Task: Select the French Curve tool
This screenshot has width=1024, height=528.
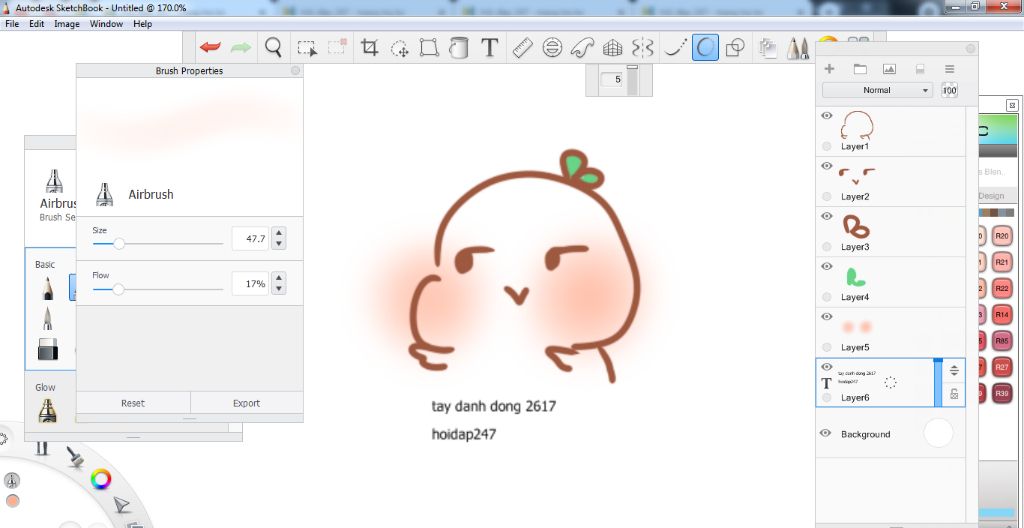Action: click(582, 48)
